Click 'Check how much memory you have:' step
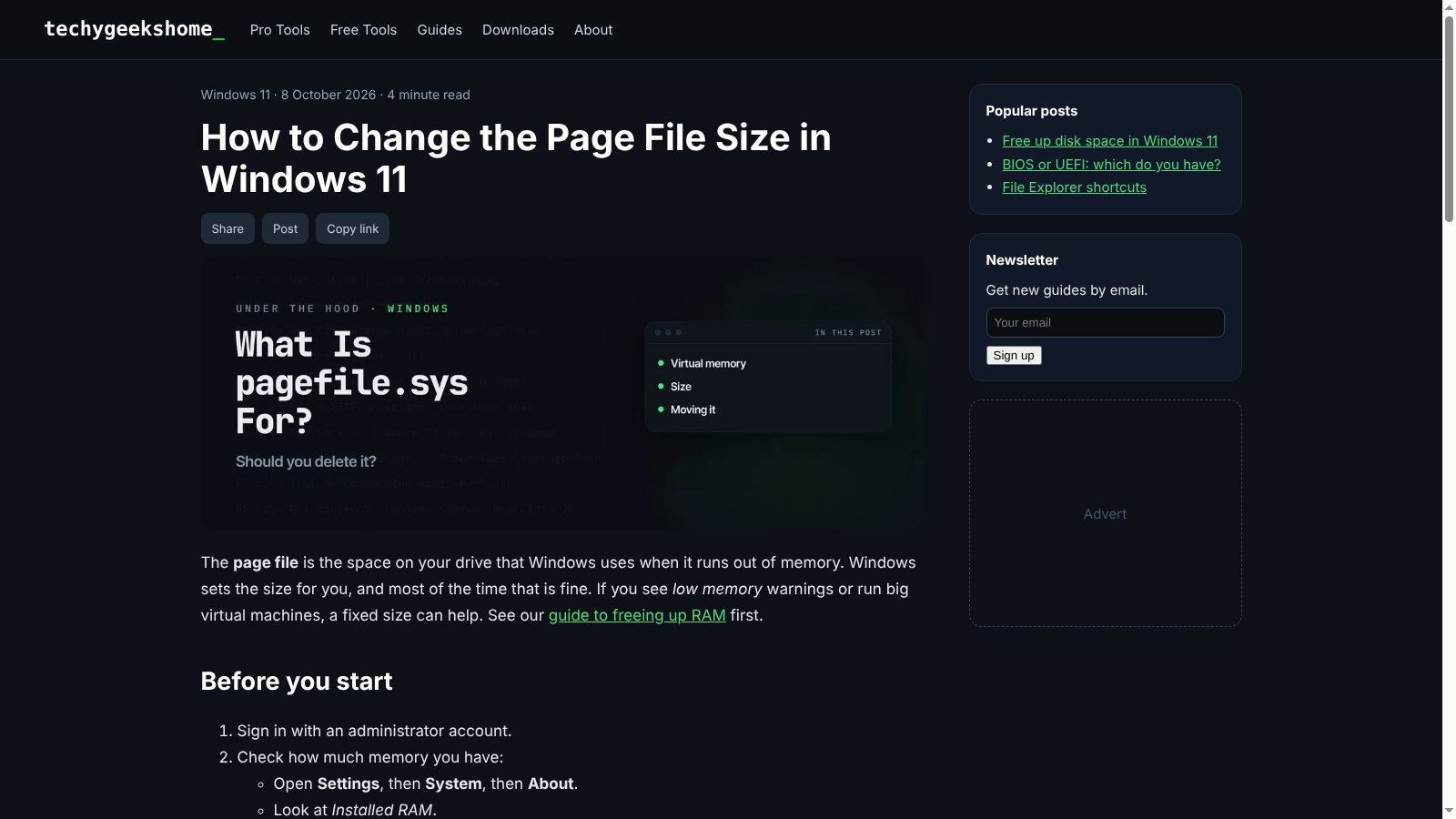 (369, 757)
